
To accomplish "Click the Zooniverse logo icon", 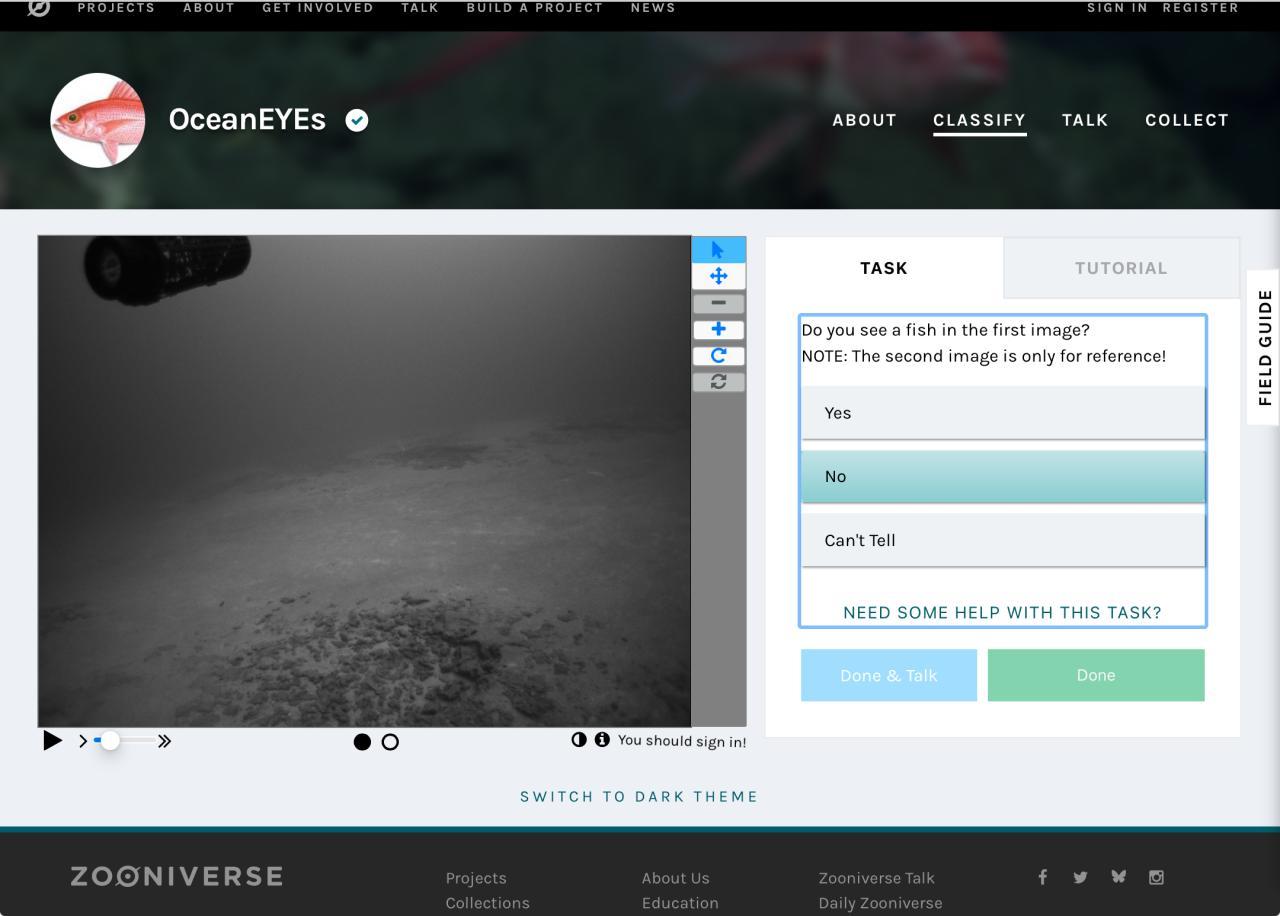I will point(38,8).
